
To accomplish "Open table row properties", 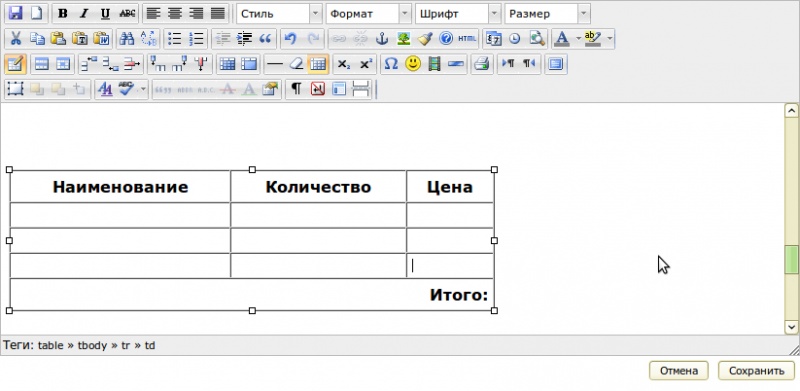I will point(41,64).
